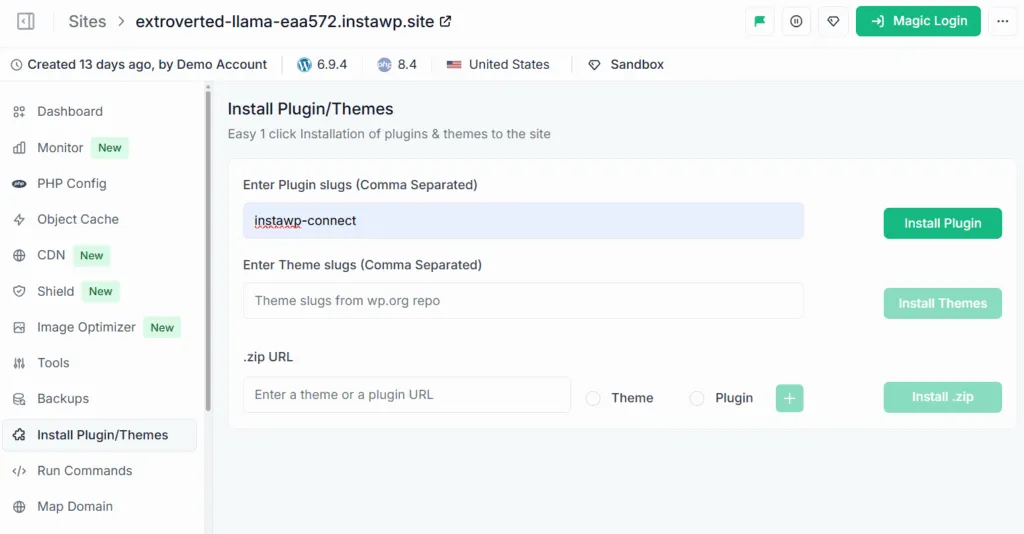
Task: Focus the theme slugs input field
Action: click(523, 301)
